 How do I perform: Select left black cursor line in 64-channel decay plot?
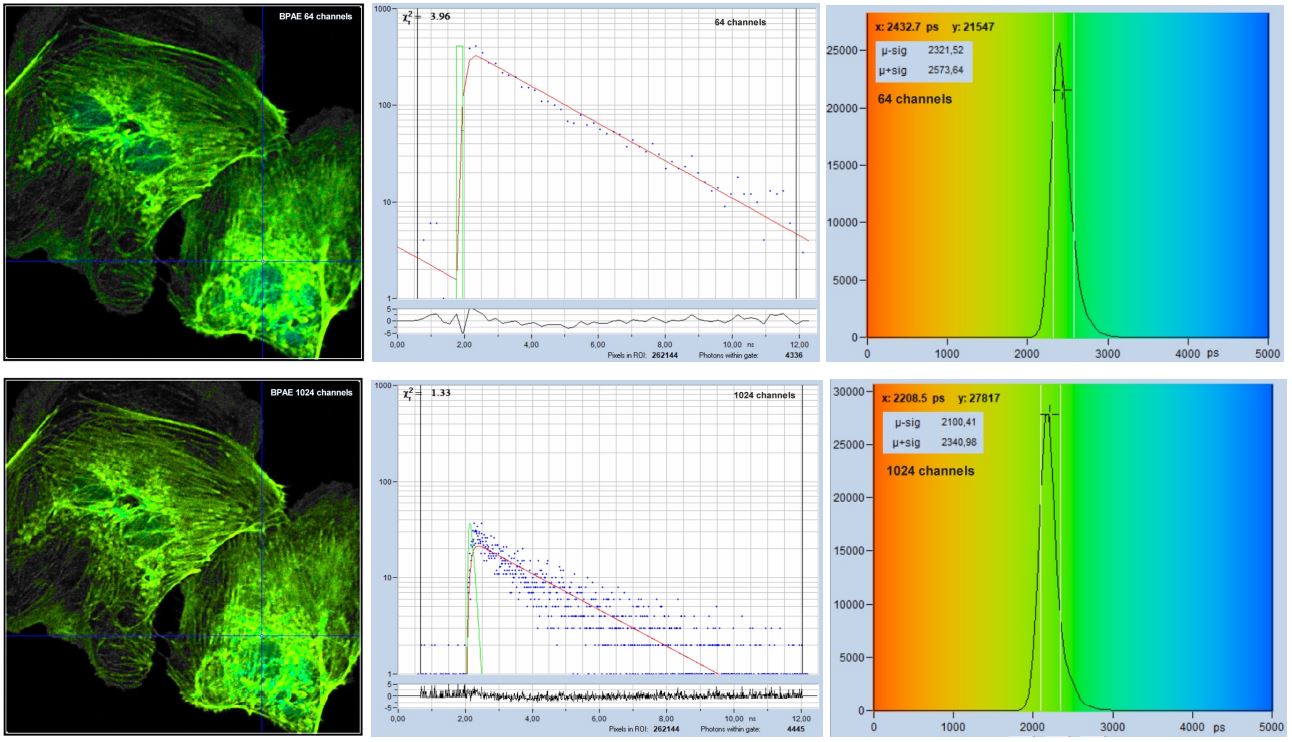(x=417, y=150)
